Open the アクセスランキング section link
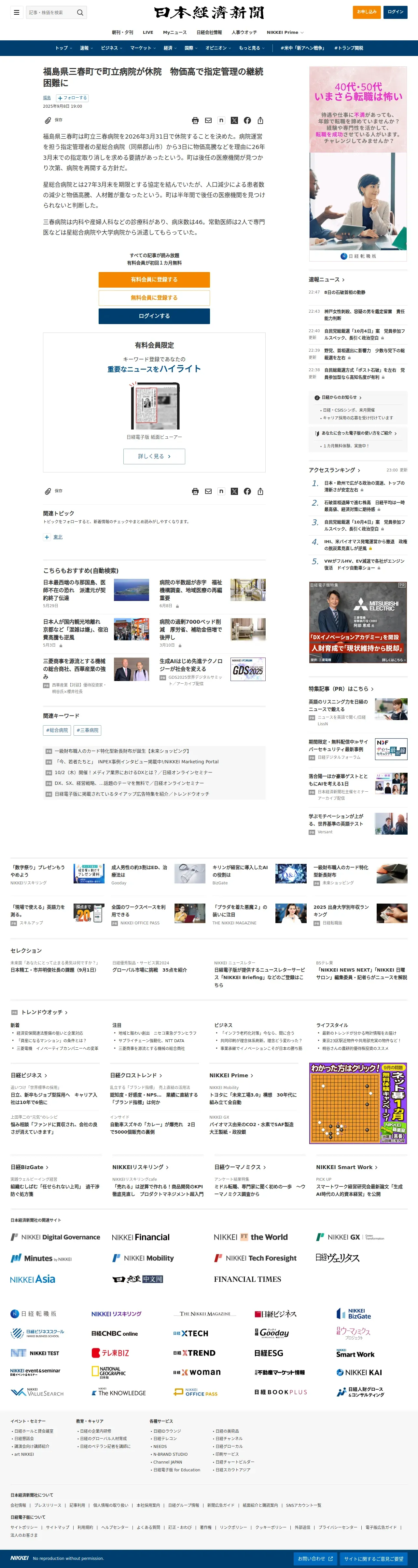The width and height of the screenshot is (418, 1568). tap(335, 470)
